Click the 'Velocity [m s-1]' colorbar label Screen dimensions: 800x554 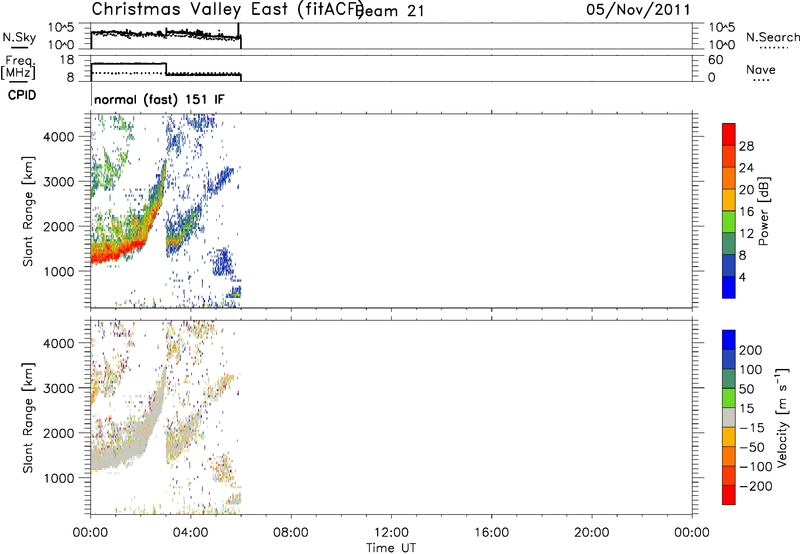782,418
